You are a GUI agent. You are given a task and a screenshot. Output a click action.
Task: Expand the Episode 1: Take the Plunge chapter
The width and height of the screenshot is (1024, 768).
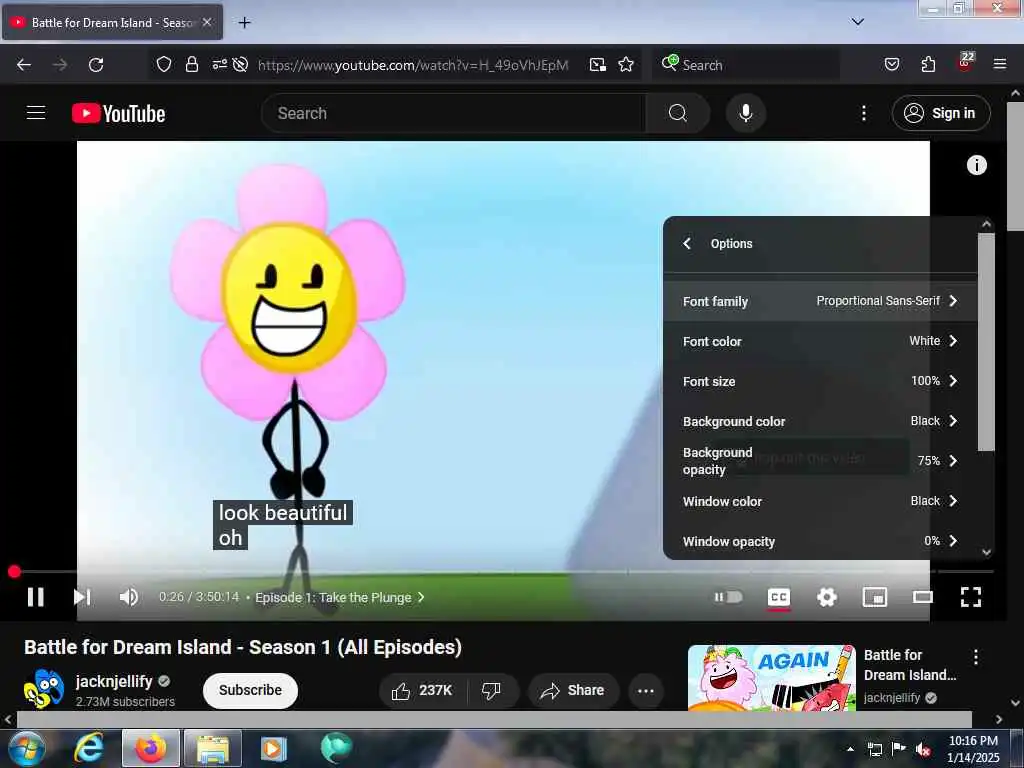[x=340, y=598]
